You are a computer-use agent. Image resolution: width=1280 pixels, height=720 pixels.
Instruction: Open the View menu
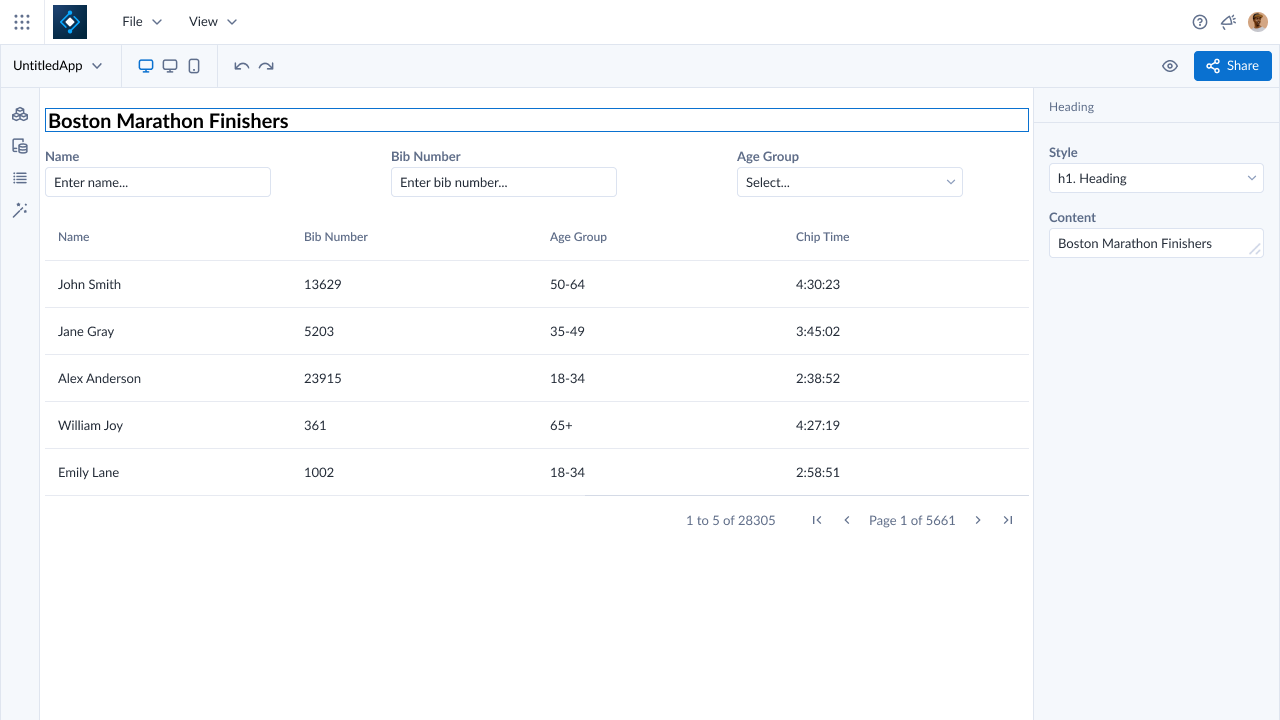(x=213, y=22)
